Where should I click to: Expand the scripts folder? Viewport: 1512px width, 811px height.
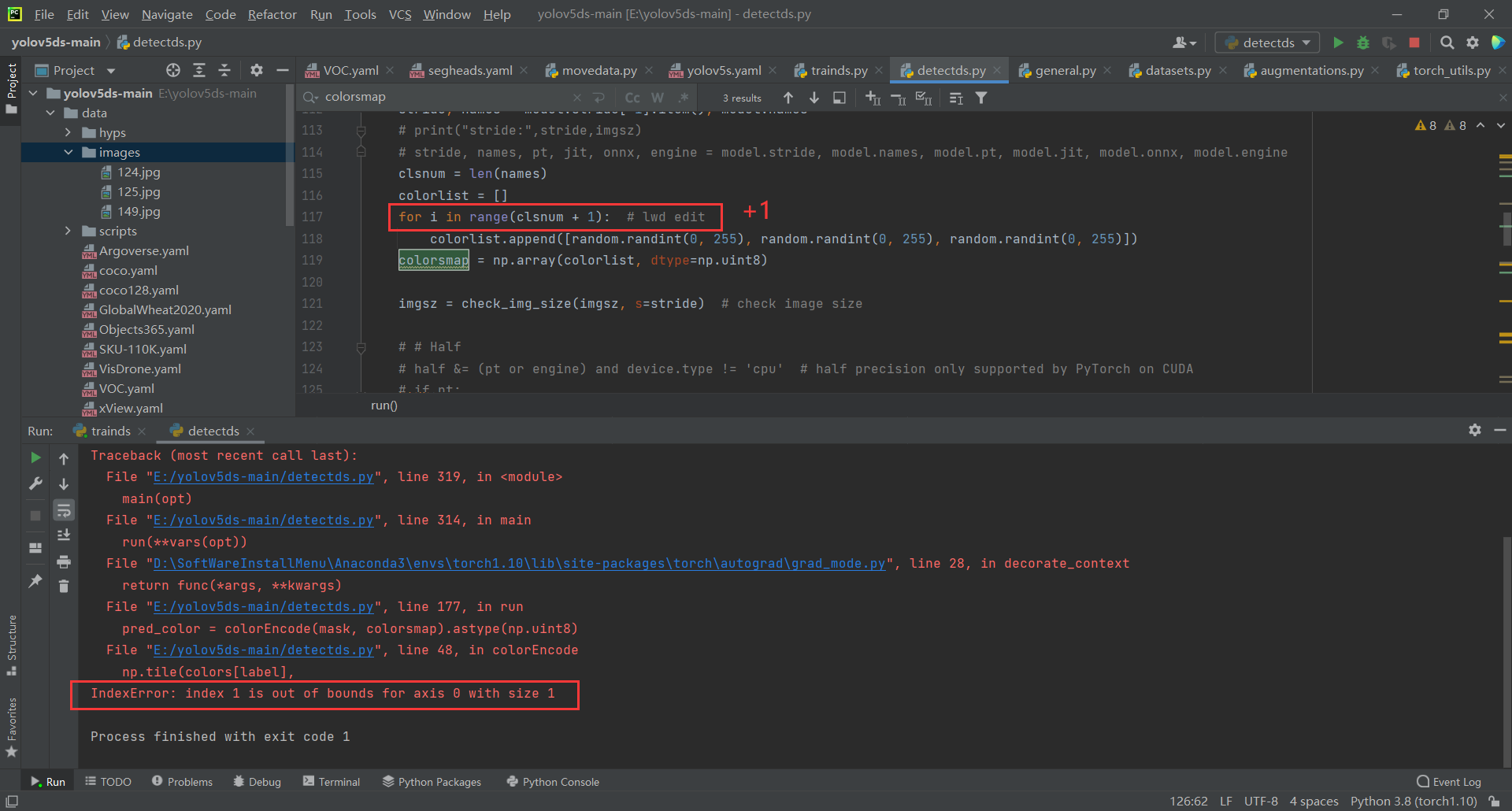coord(69,231)
